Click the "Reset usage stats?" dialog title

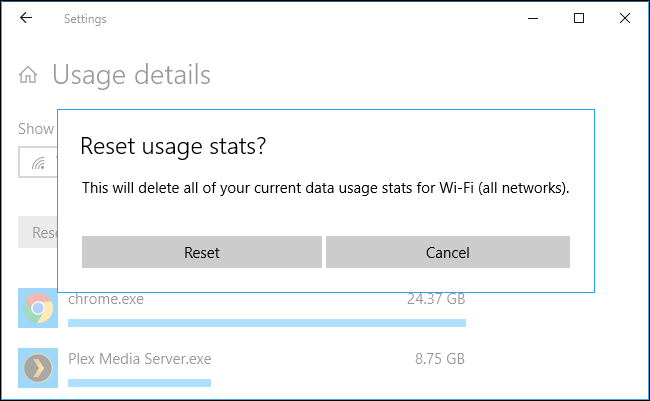point(173,146)
